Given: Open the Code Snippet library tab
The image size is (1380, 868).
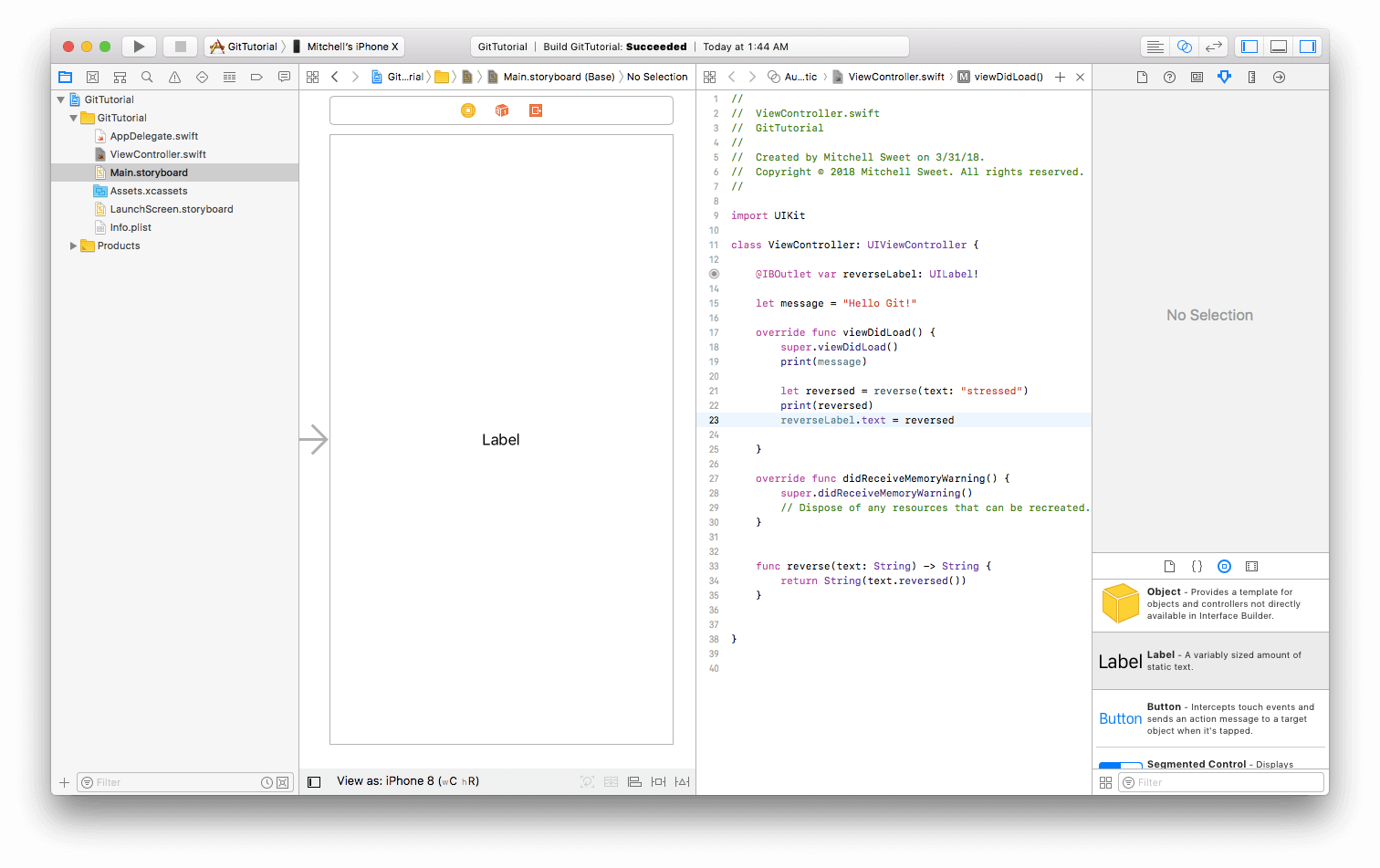Looking at the screenshot, I should (1197, 567).
